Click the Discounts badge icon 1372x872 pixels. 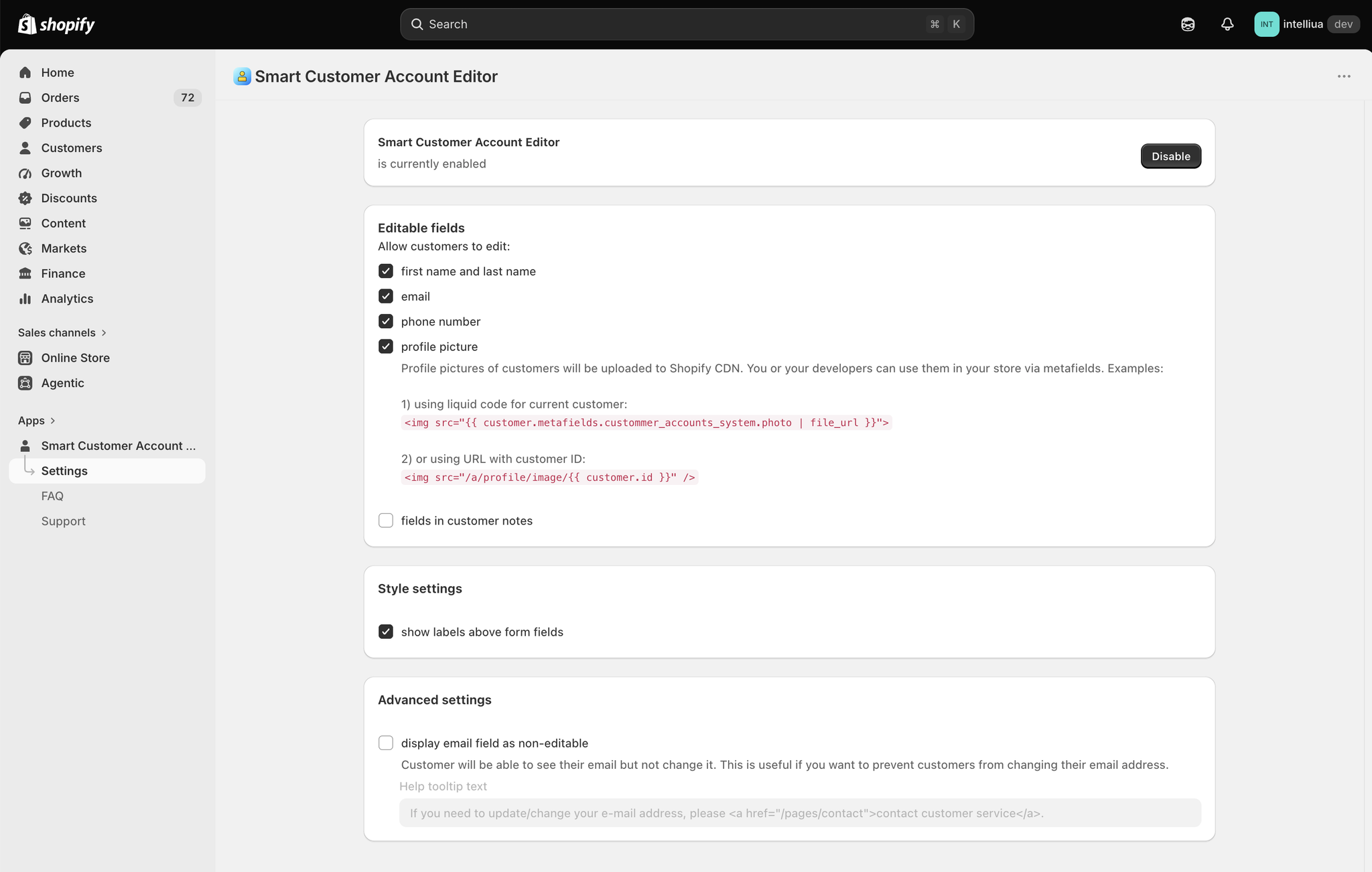(25, 198)
